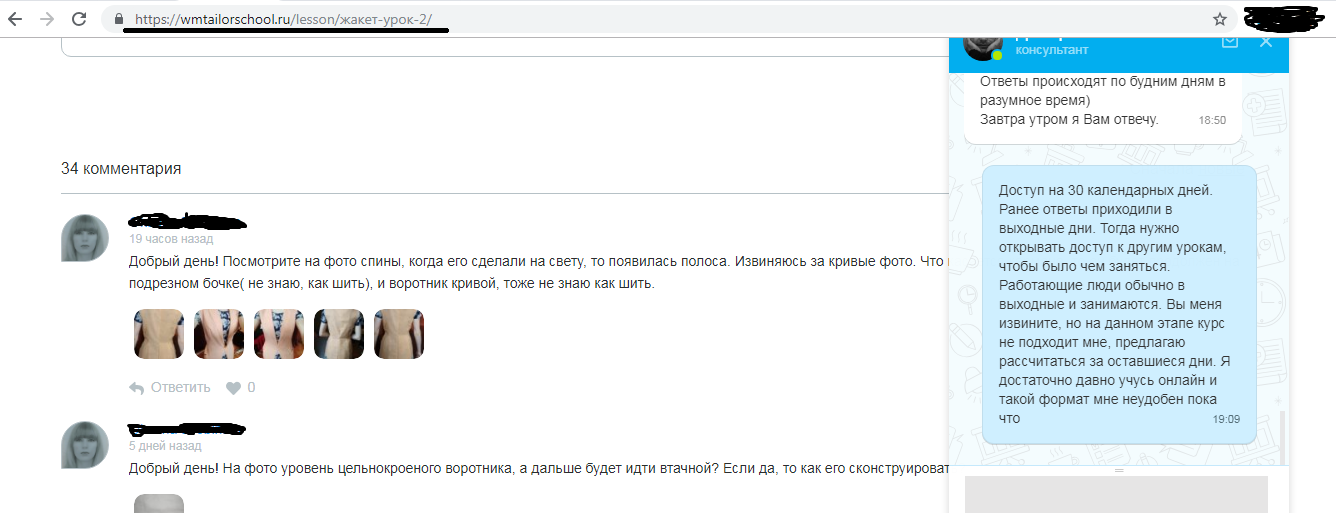
Task: Click the wmtailorschool.ru address bar URL
Action: pos(282,19)
